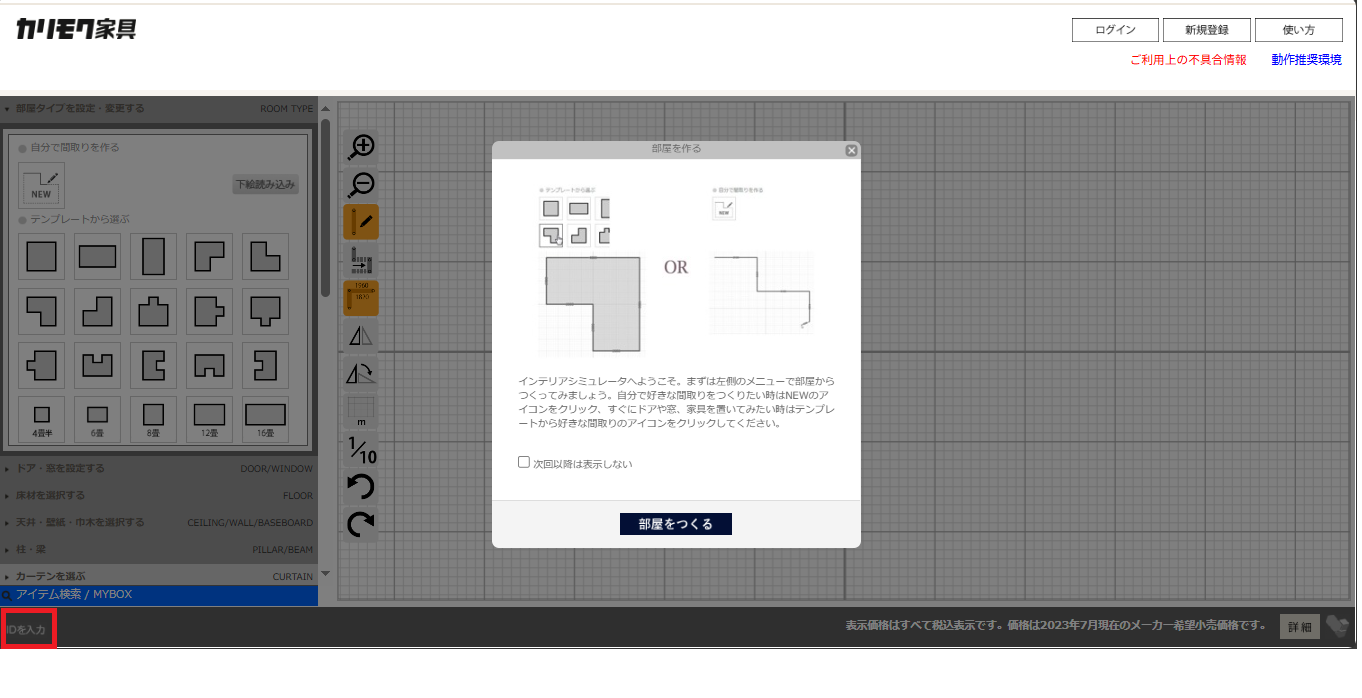
Task: Expand the ドア・窓を設定する DOOR/WINDOW section
Action: [x=159, y=468]
